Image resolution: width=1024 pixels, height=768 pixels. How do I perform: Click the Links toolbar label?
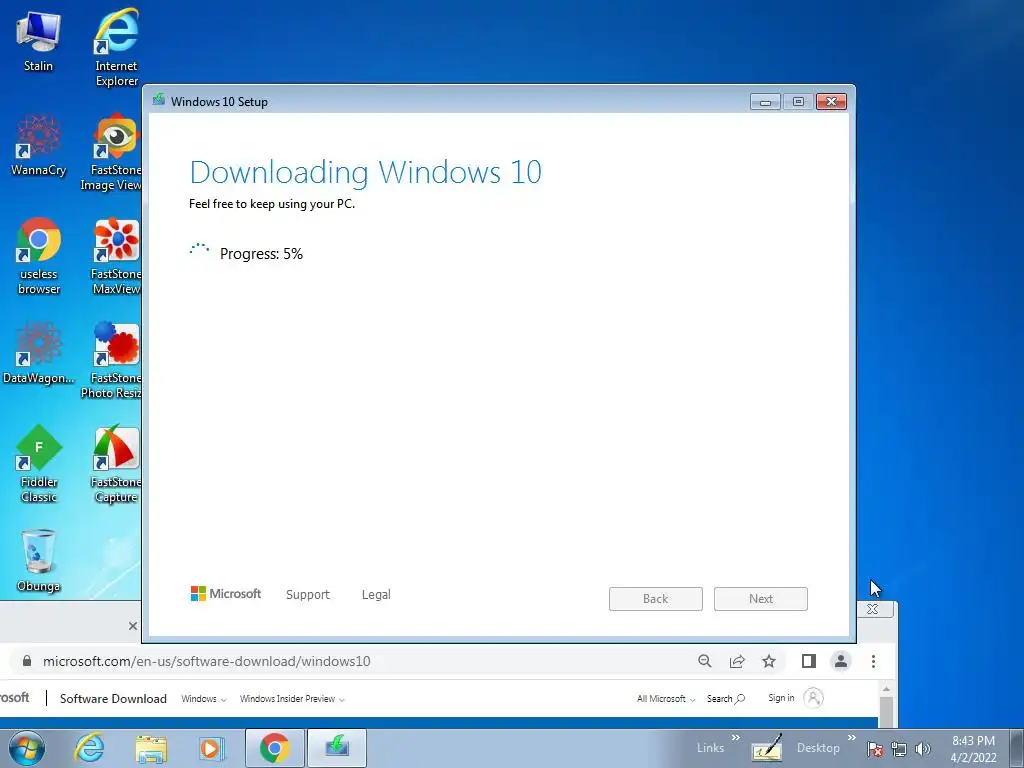710,748
